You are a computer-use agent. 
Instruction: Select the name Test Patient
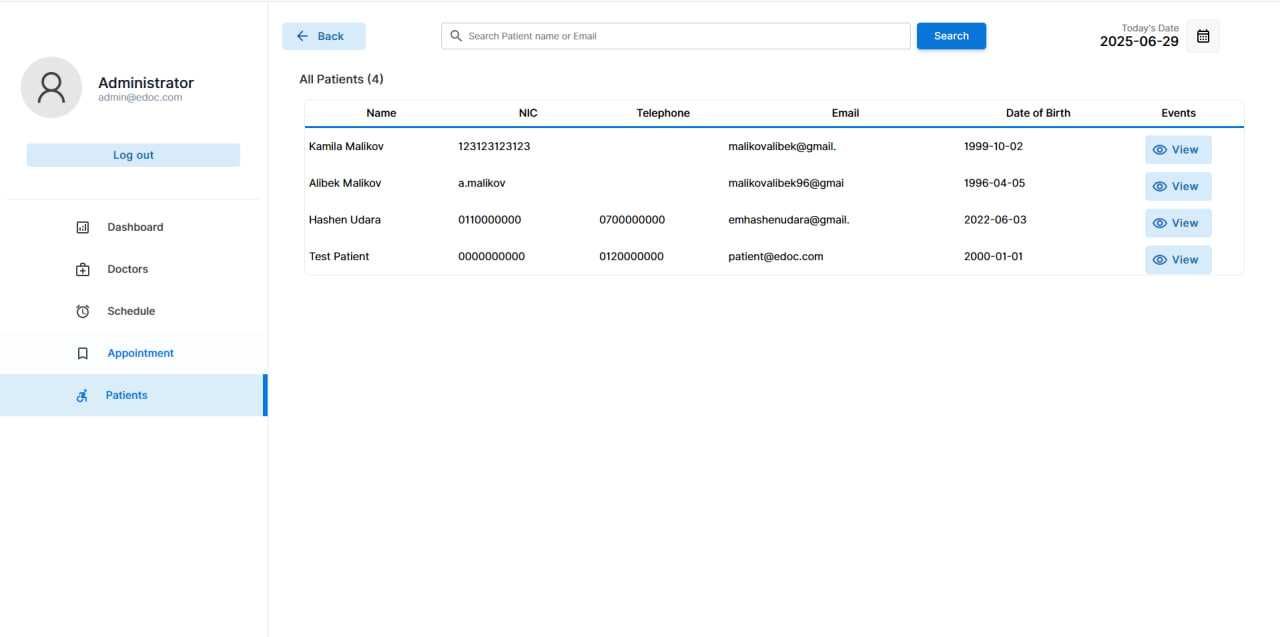pos(339,256)
